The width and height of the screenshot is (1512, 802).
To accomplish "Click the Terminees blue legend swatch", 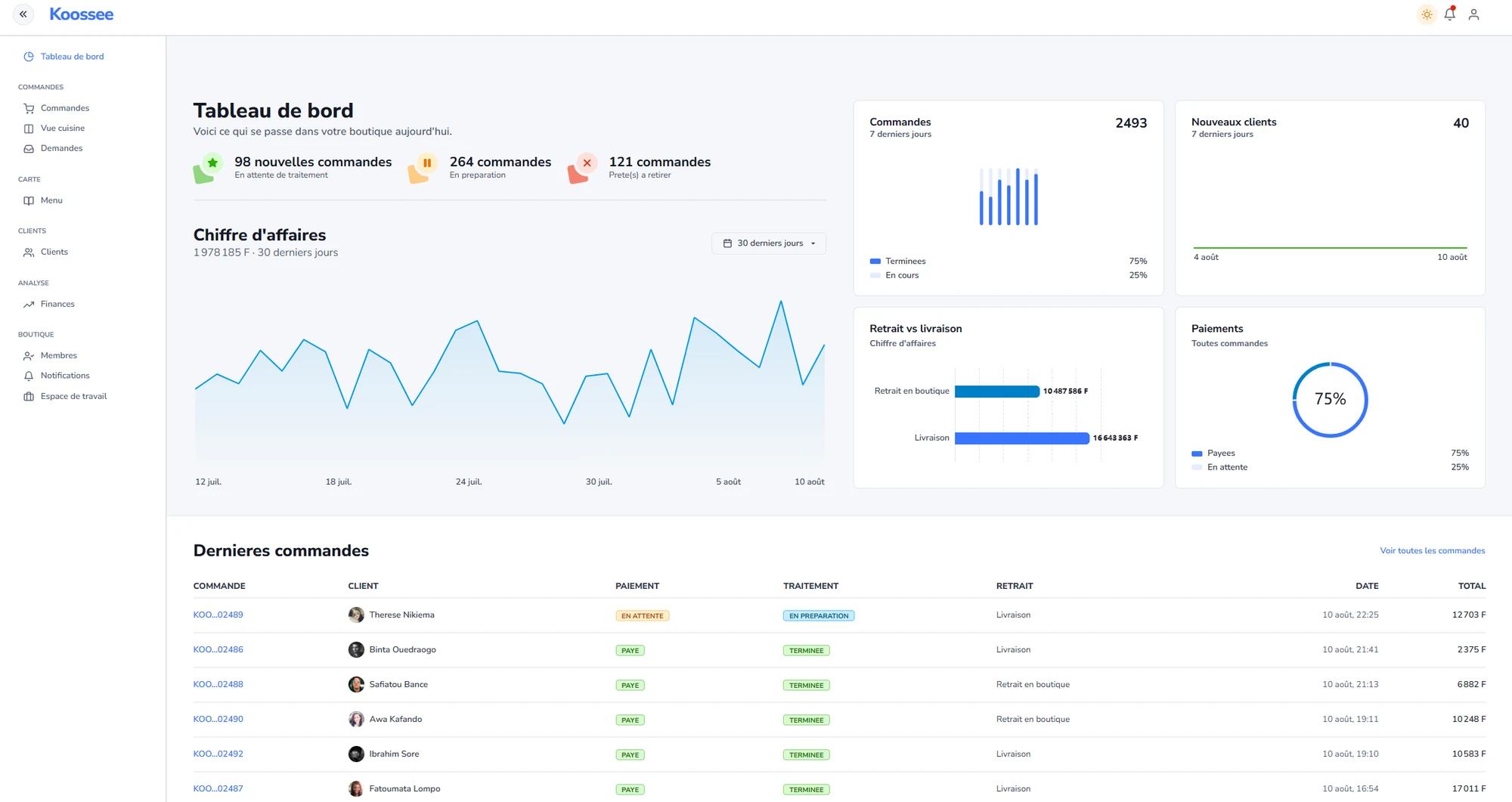I will coord(875,262).
